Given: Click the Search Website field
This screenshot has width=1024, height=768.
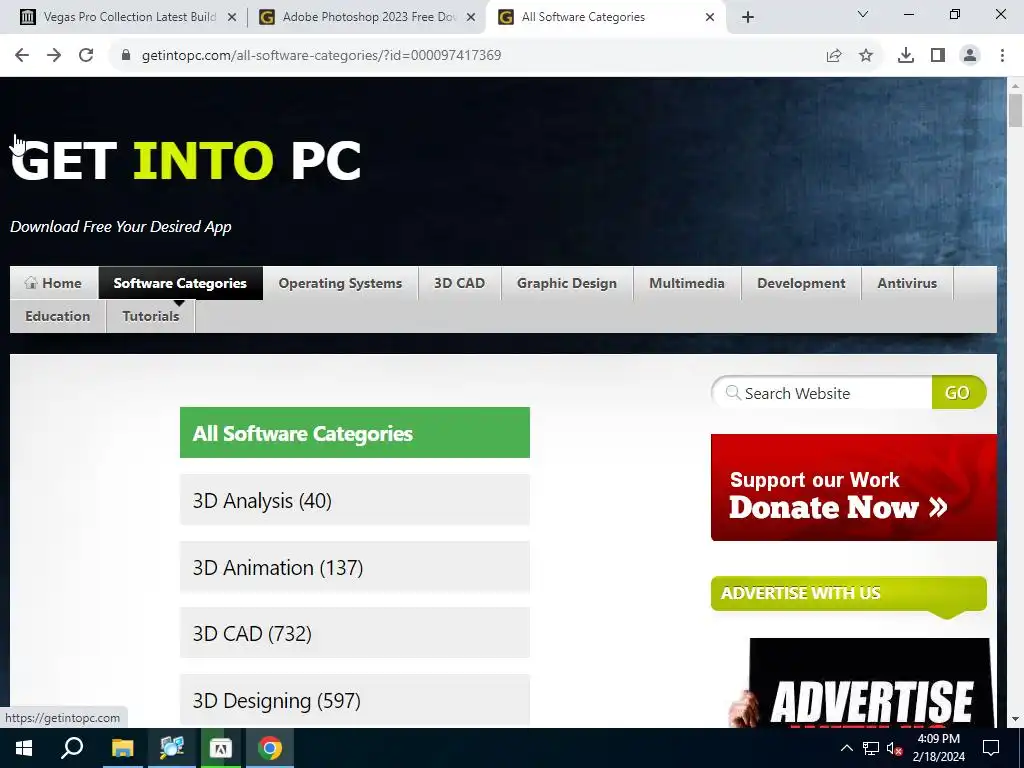Looking at the screenshot, I should pos(822,392).
